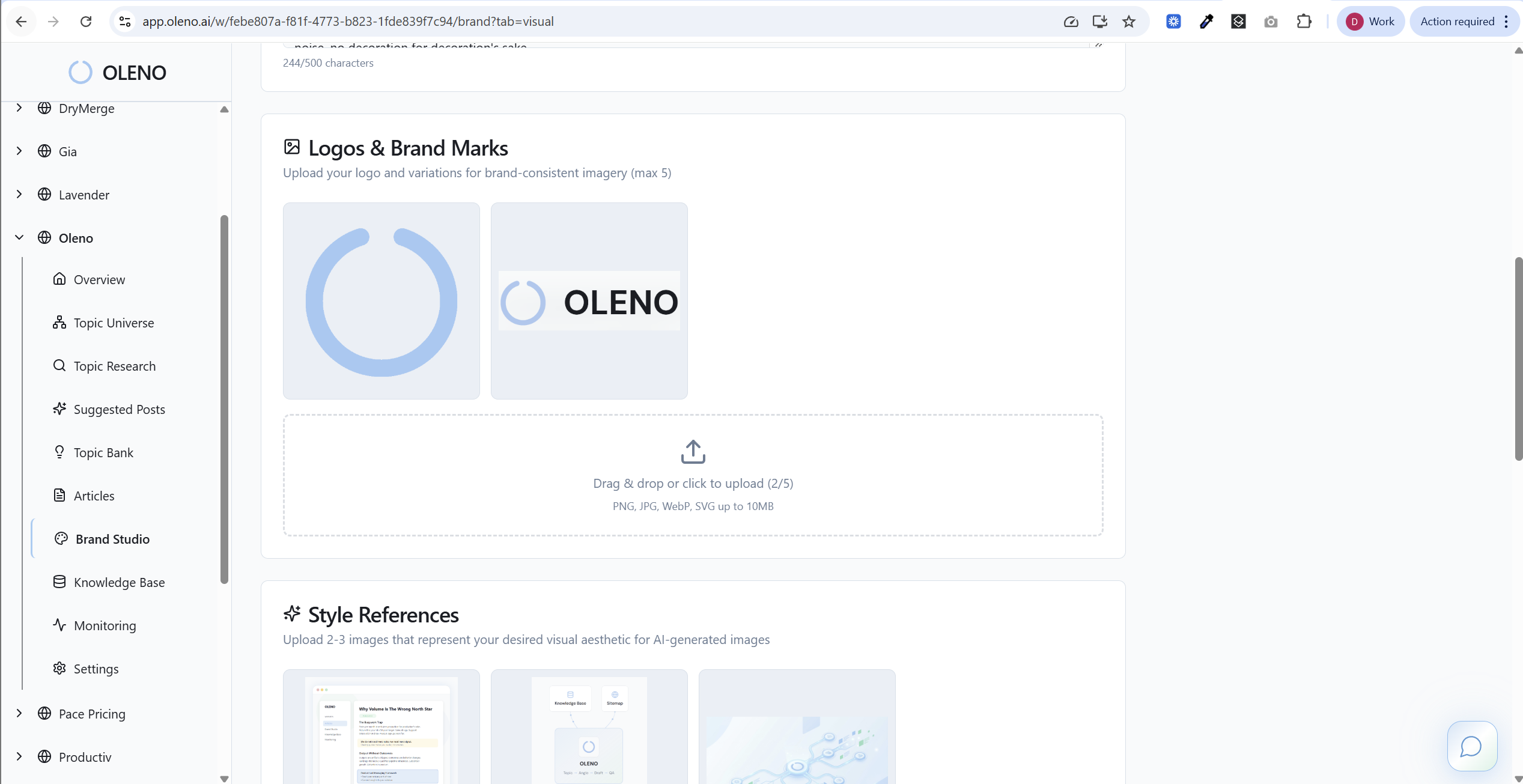Open the Settings page link
The height and width of the screenshot is (784, 1523).
point(96,669)
